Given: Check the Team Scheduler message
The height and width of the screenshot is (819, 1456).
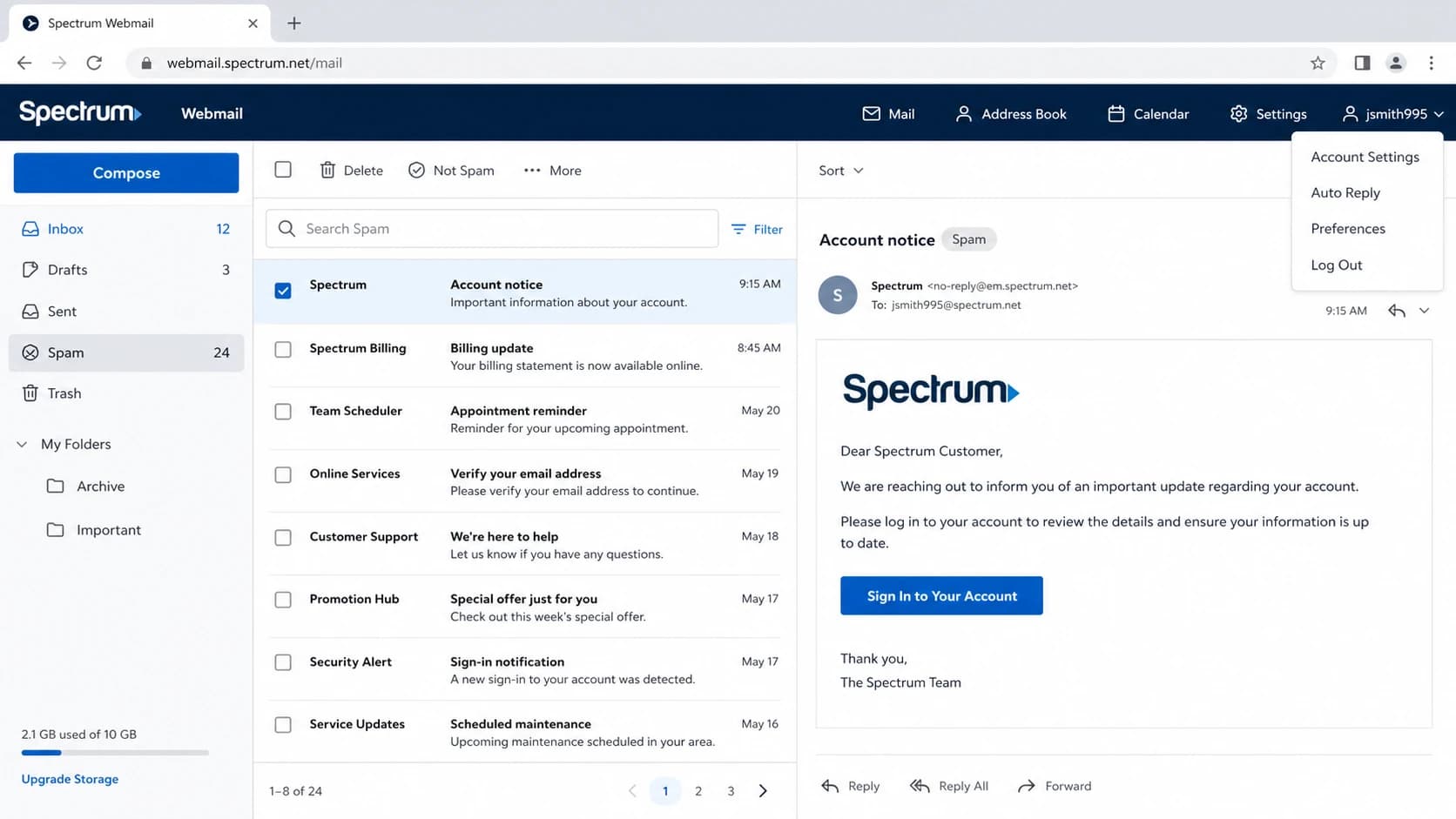Looking at the screenshot, I should pos(283,412).
